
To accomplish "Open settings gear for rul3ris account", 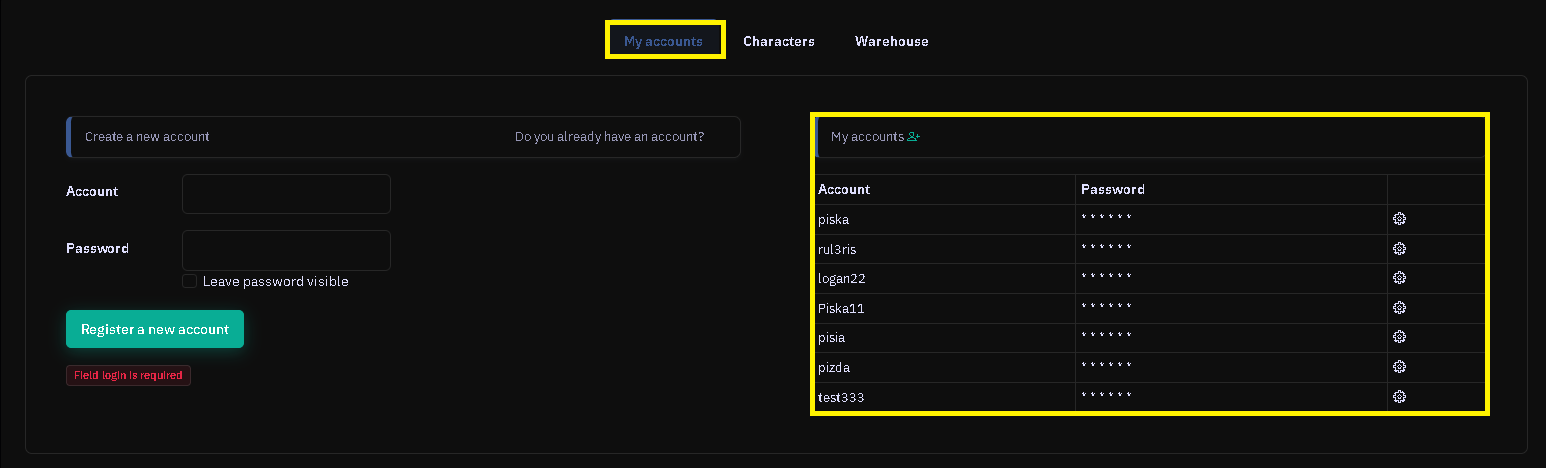I will pos(1399,249).
